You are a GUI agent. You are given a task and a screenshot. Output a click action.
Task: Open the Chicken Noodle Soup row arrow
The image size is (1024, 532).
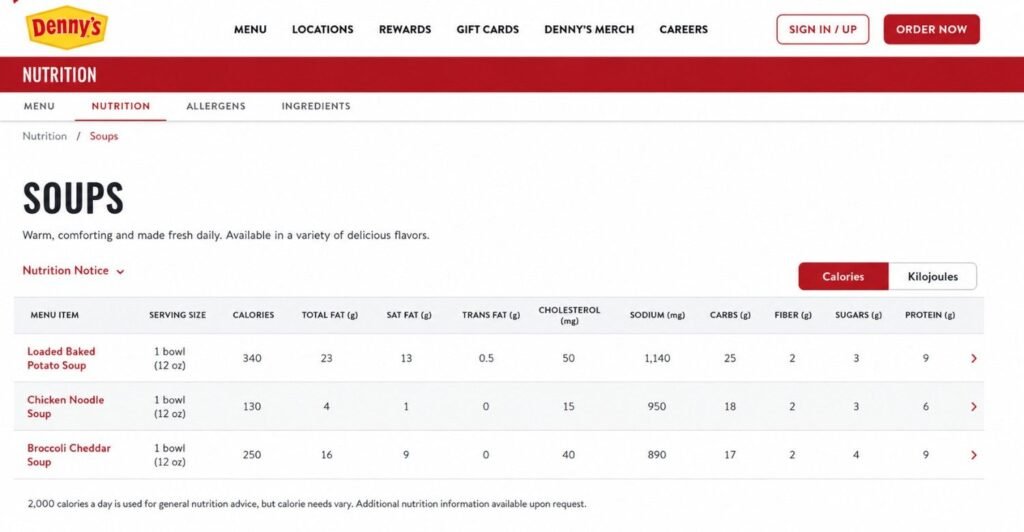click(x=974, y=407)
